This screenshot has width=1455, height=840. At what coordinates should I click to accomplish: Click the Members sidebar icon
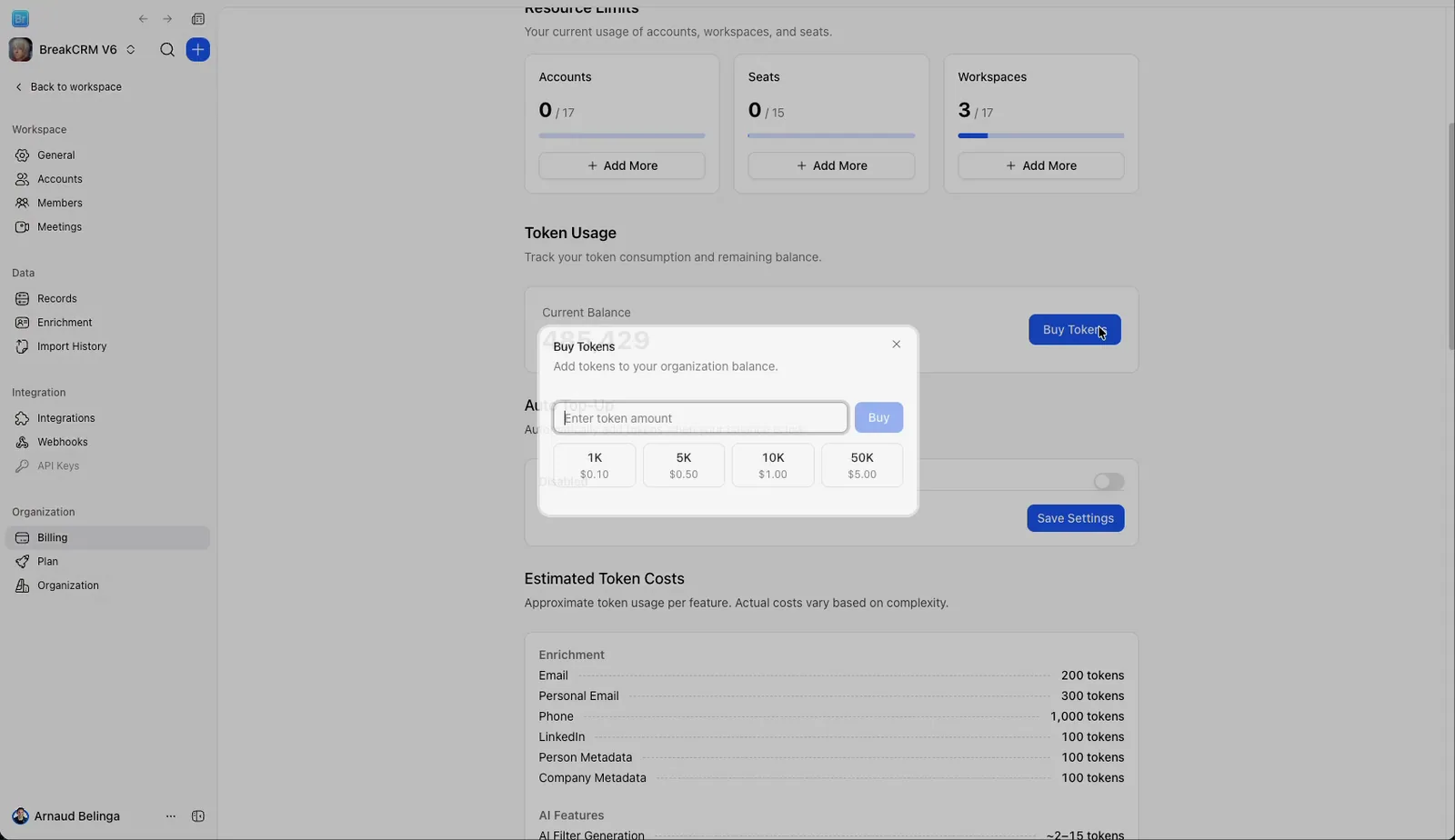point(22,203)
